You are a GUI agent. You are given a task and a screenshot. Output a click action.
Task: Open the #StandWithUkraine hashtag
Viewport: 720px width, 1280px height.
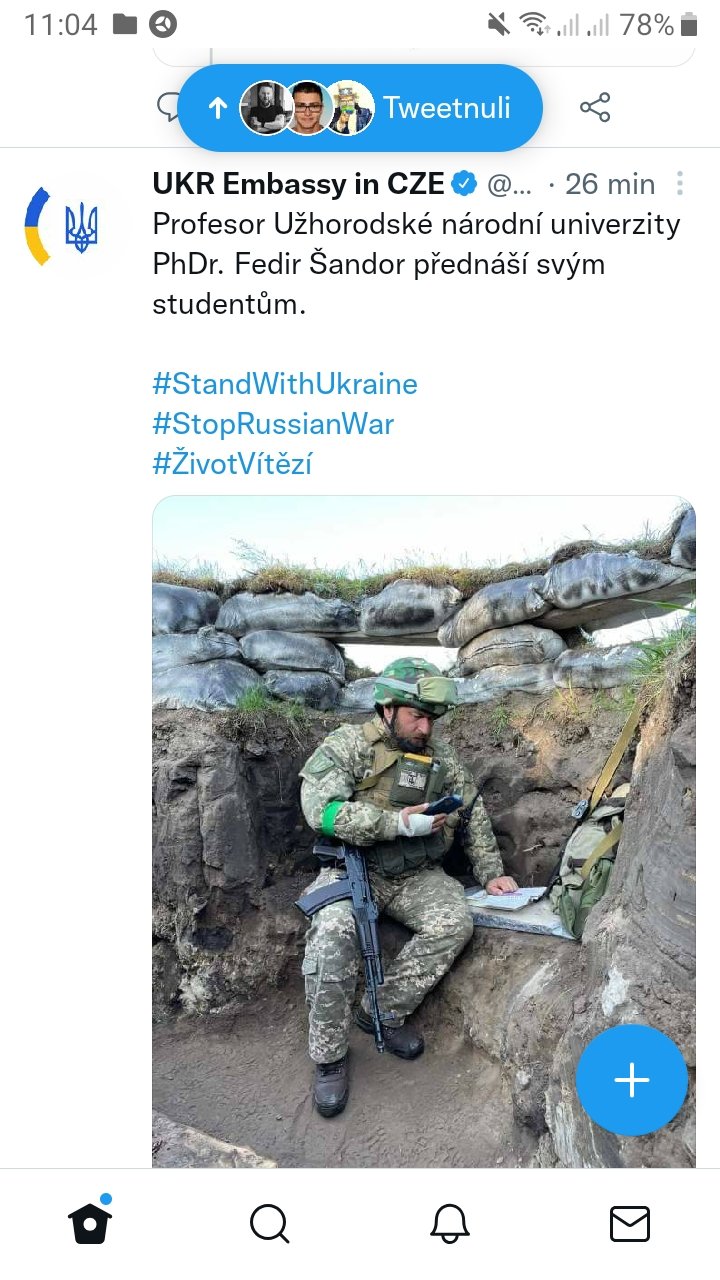tap(285, 384)
